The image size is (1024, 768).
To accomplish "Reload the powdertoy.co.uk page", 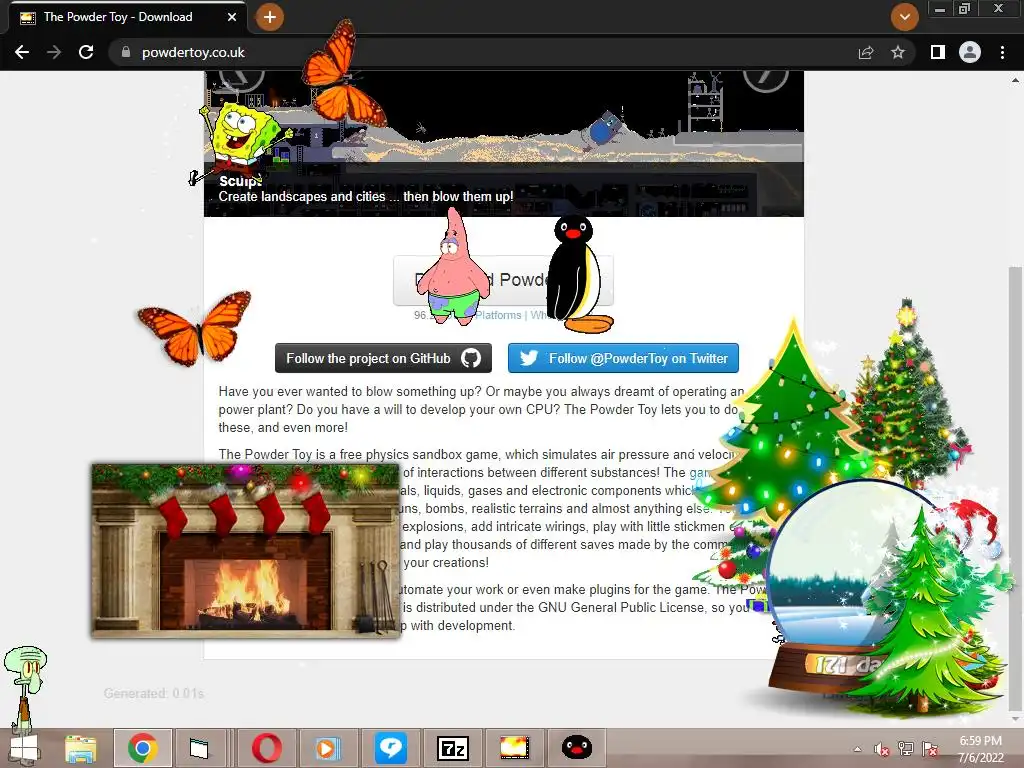I will [x=86, y=52].
